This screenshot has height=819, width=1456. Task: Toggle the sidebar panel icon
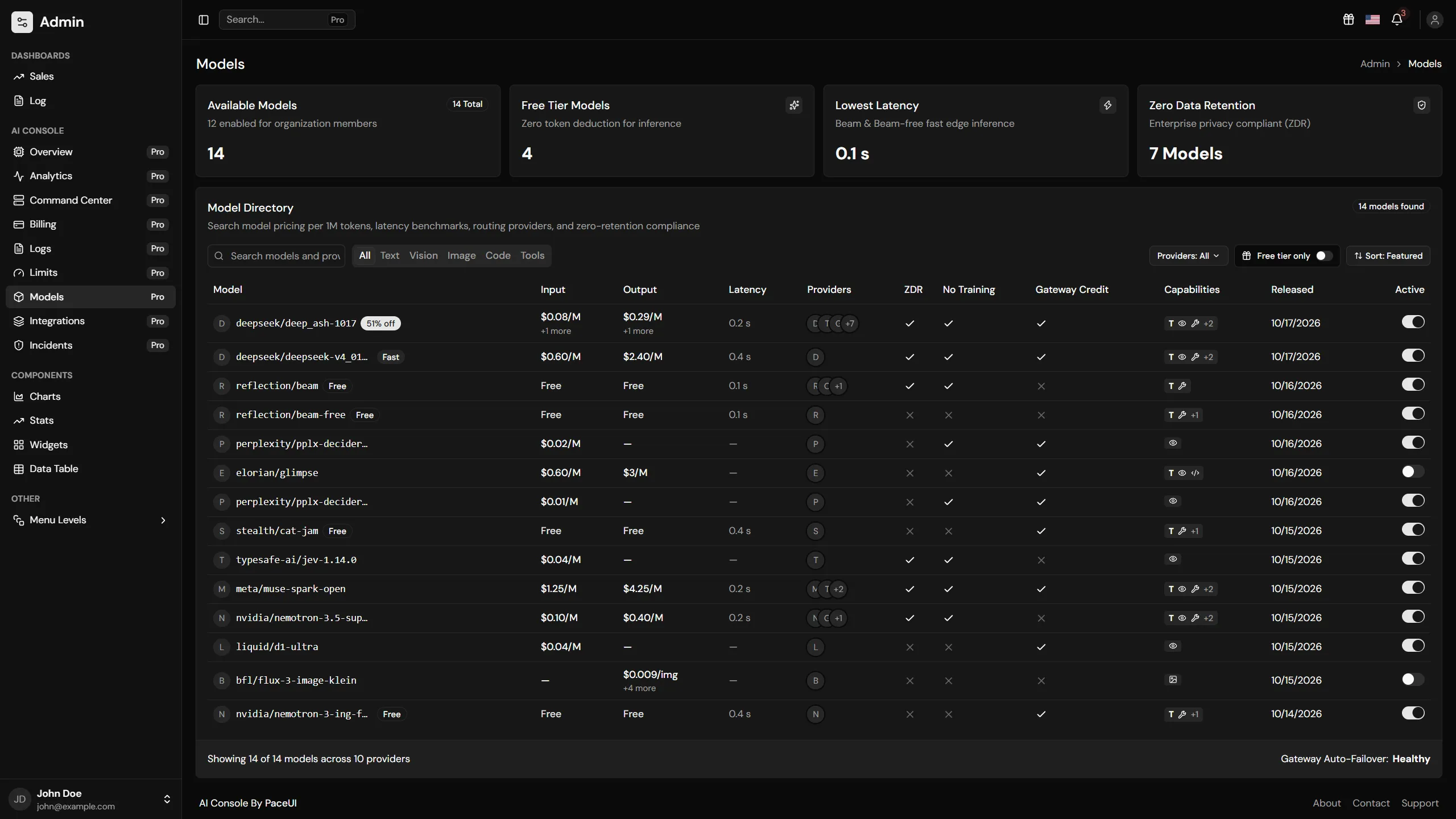pos(204,20)
